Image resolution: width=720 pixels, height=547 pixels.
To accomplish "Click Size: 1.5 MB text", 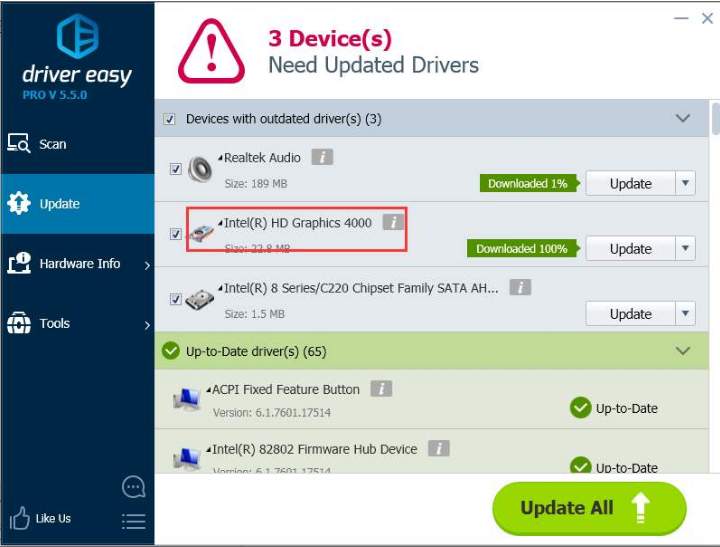I will click(x=254, y=314).
